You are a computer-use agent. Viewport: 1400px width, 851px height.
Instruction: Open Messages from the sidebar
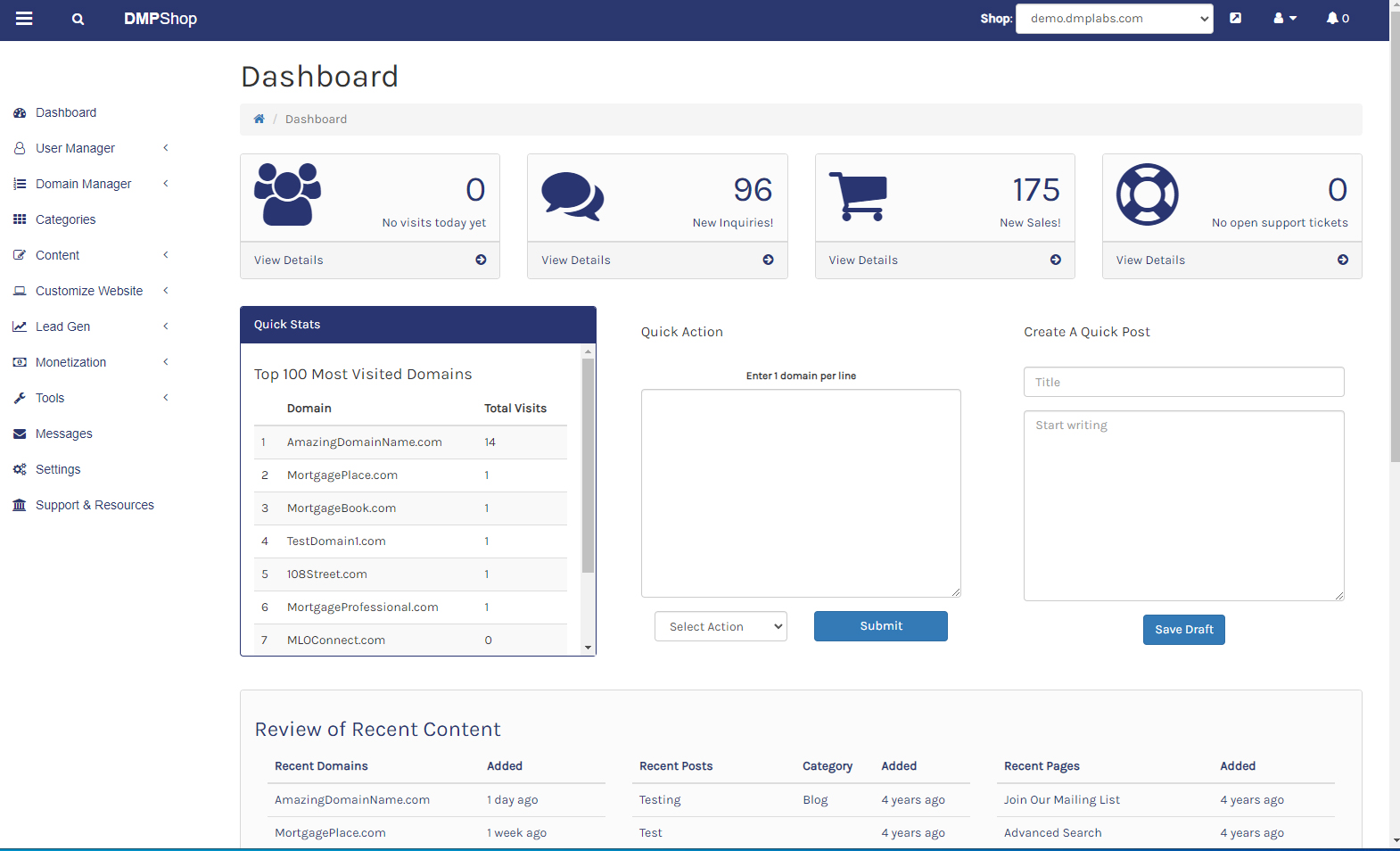tap(63, 434)
